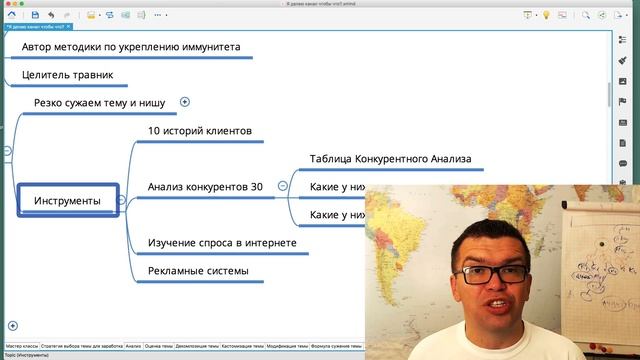This screenshot has height=360, width=640.
Task: Switch to the 'Анализ' sheet tab
Action: 133,346
